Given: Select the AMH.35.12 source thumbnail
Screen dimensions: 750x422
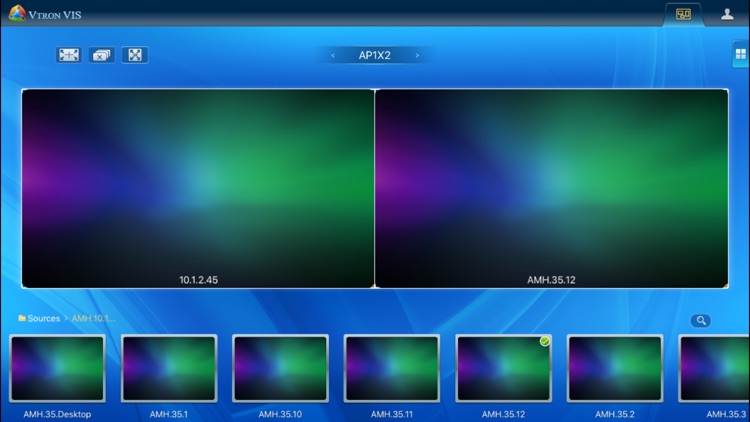Looking at the screenshot, I should (503, 368).
